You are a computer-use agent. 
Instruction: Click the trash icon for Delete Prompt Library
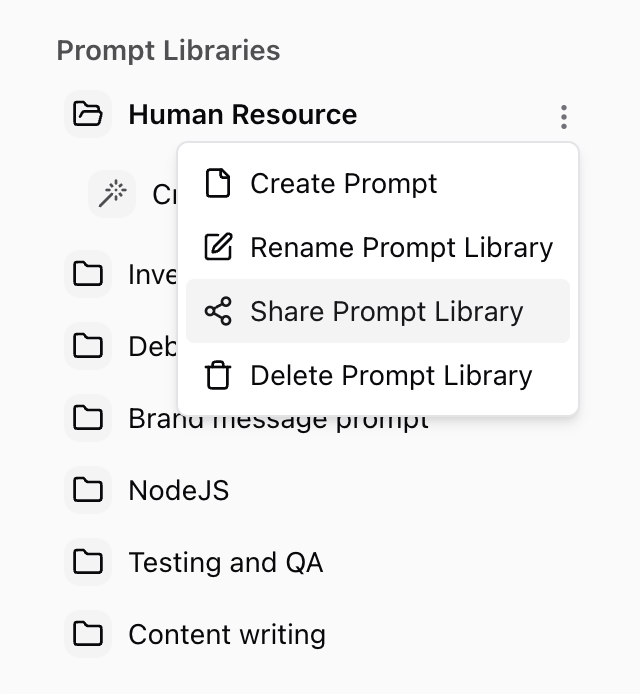tap(217, 376)
